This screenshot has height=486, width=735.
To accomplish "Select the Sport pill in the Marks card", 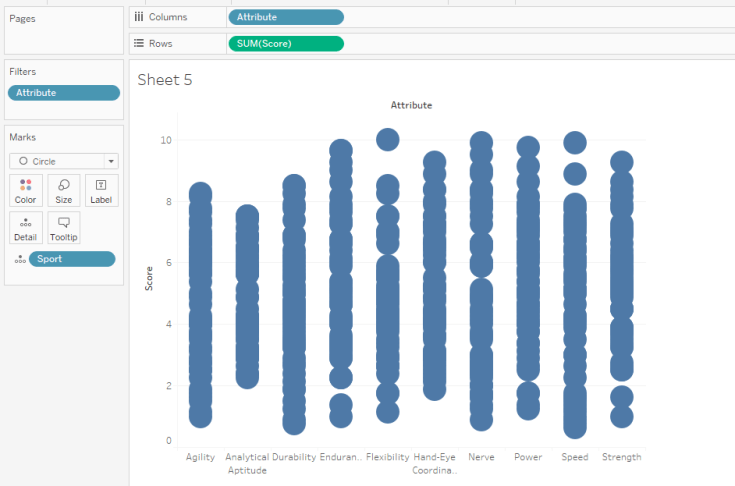I will (72, 259).
